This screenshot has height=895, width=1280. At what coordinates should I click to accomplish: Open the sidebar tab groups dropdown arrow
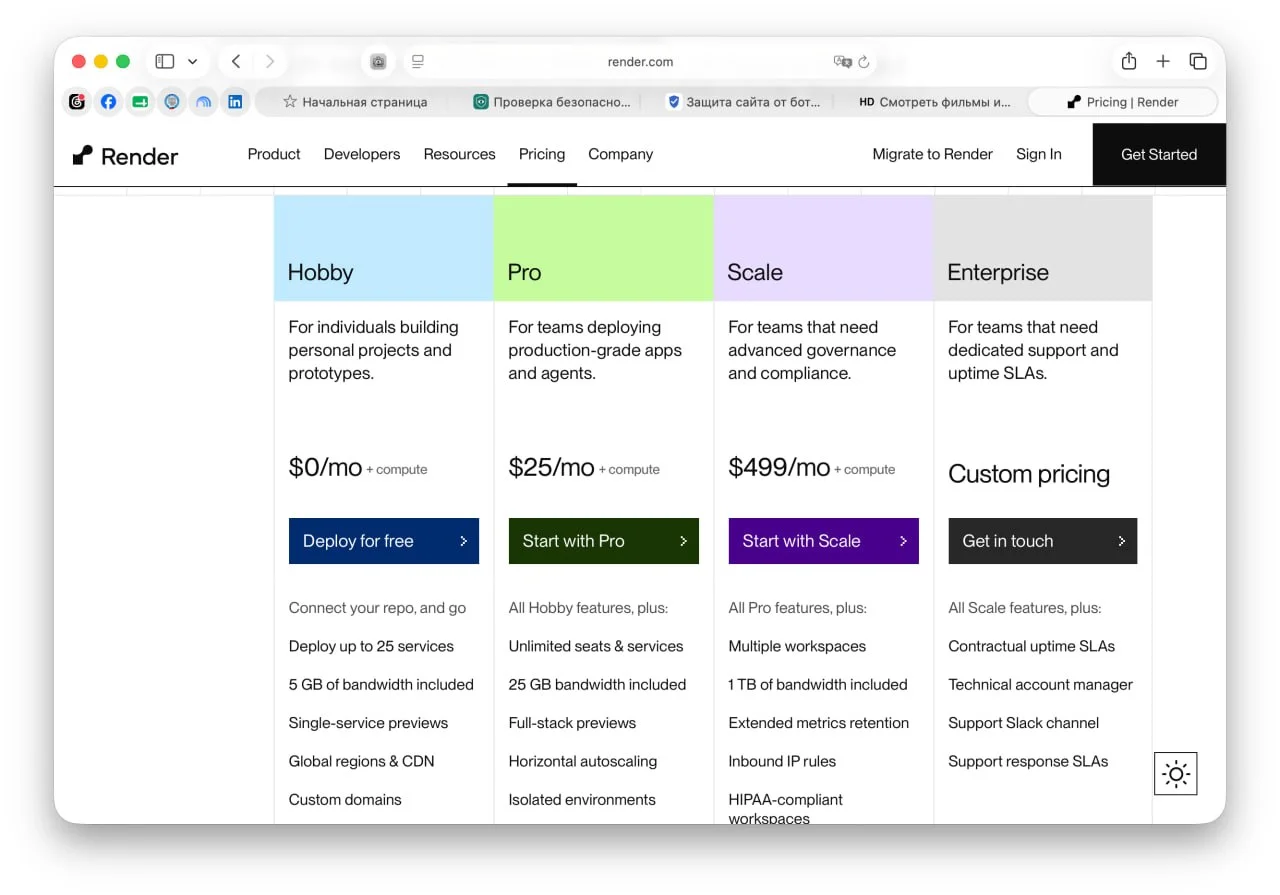(x=192, y=62)
